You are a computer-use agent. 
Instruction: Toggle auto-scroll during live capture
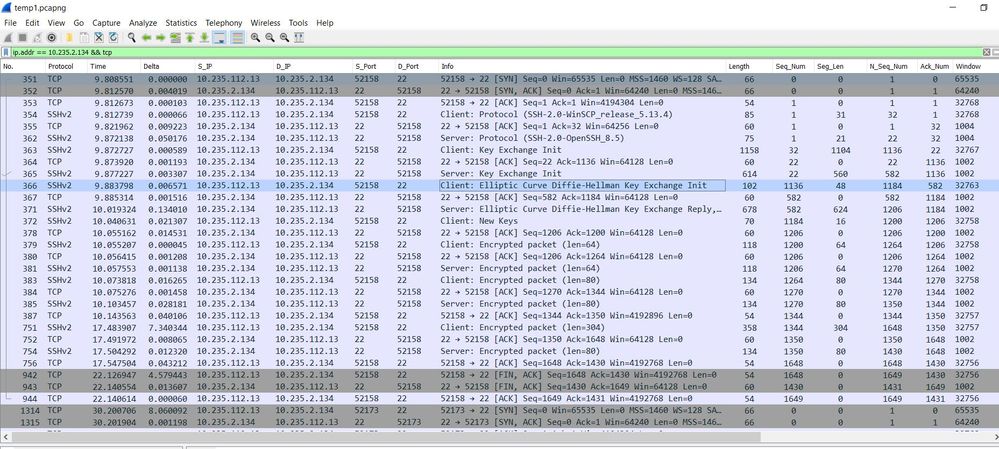(219, 38)
